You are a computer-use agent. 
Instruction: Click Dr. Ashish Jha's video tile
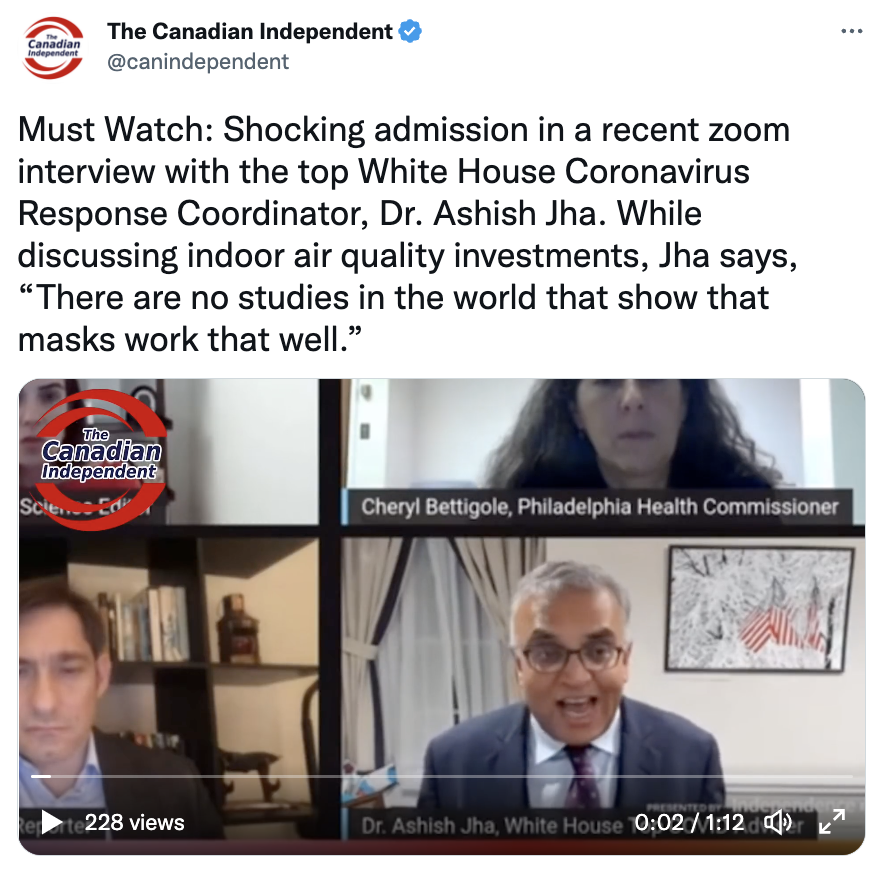(602, 687)
